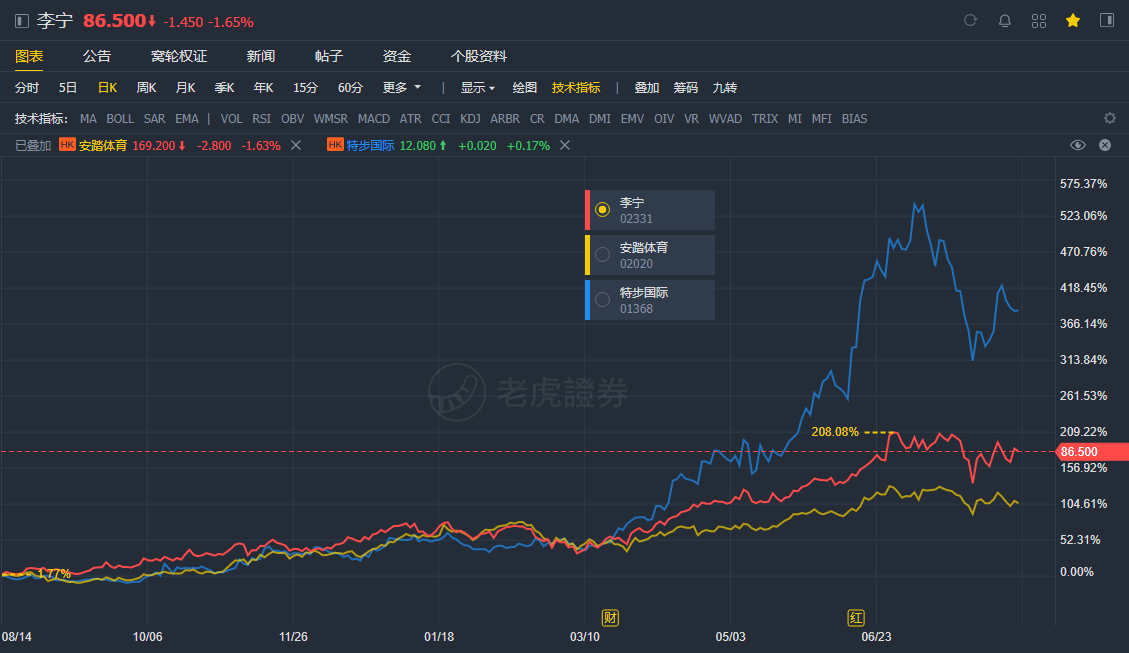The image size is (1129, 653).
Task: Open the 绘图 drawing tools
Action: point(524,88)
